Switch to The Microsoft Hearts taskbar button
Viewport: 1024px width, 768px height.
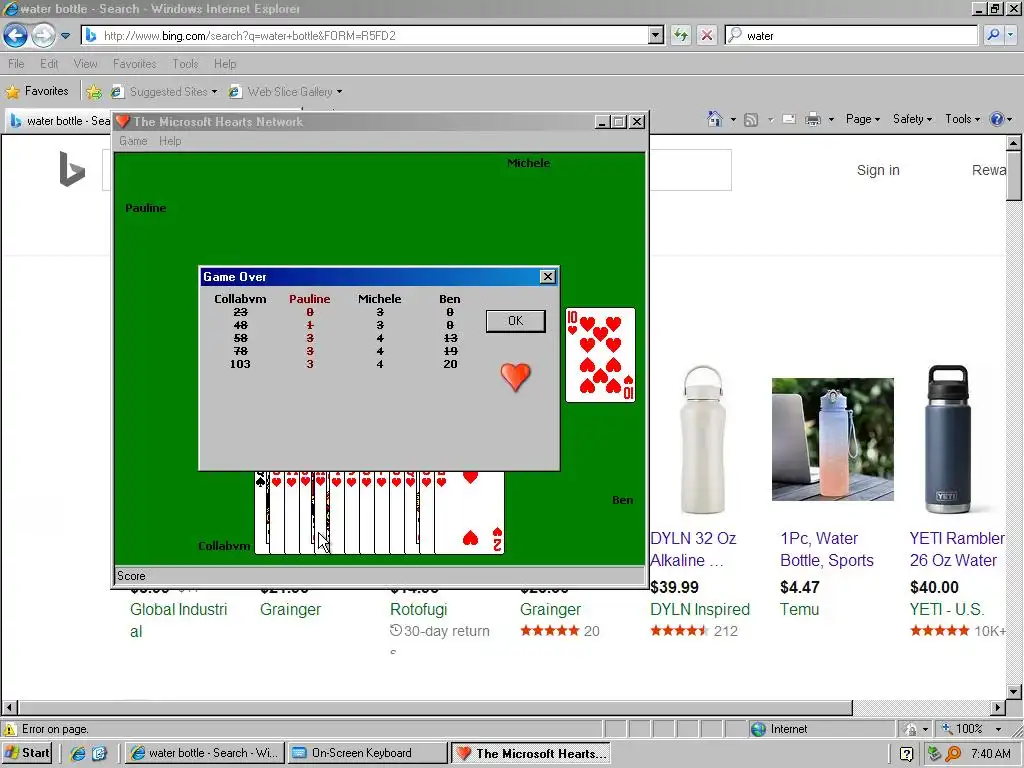pos(530,753)
